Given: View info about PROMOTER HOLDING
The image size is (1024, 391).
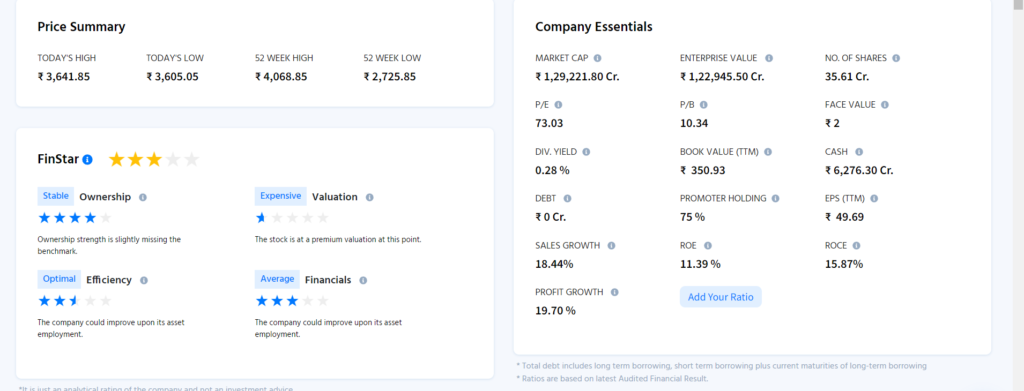Looking at the screenshot, I should pyautogui.click(x=775, y=198).
